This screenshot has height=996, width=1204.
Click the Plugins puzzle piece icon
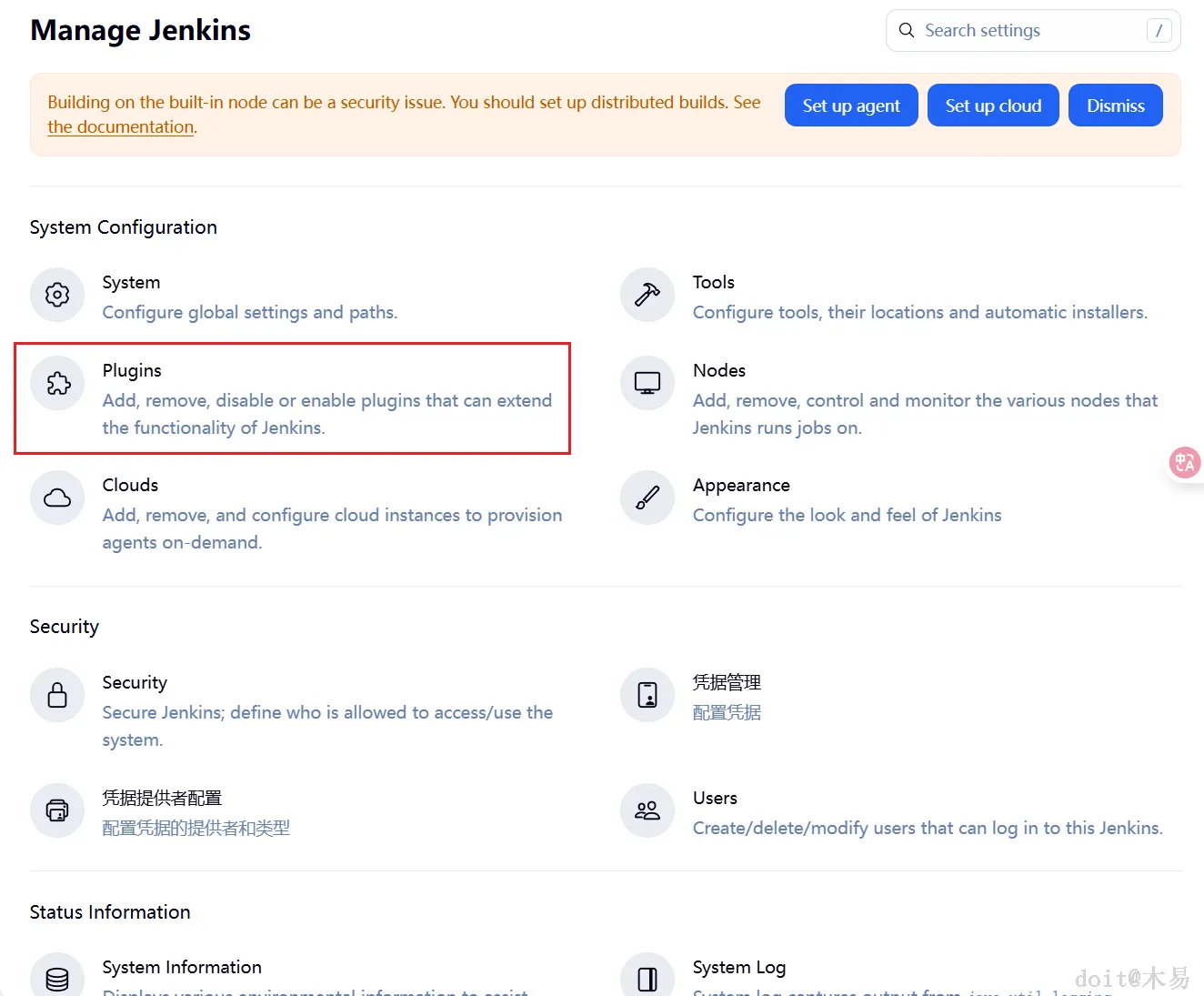click(57, 383)
